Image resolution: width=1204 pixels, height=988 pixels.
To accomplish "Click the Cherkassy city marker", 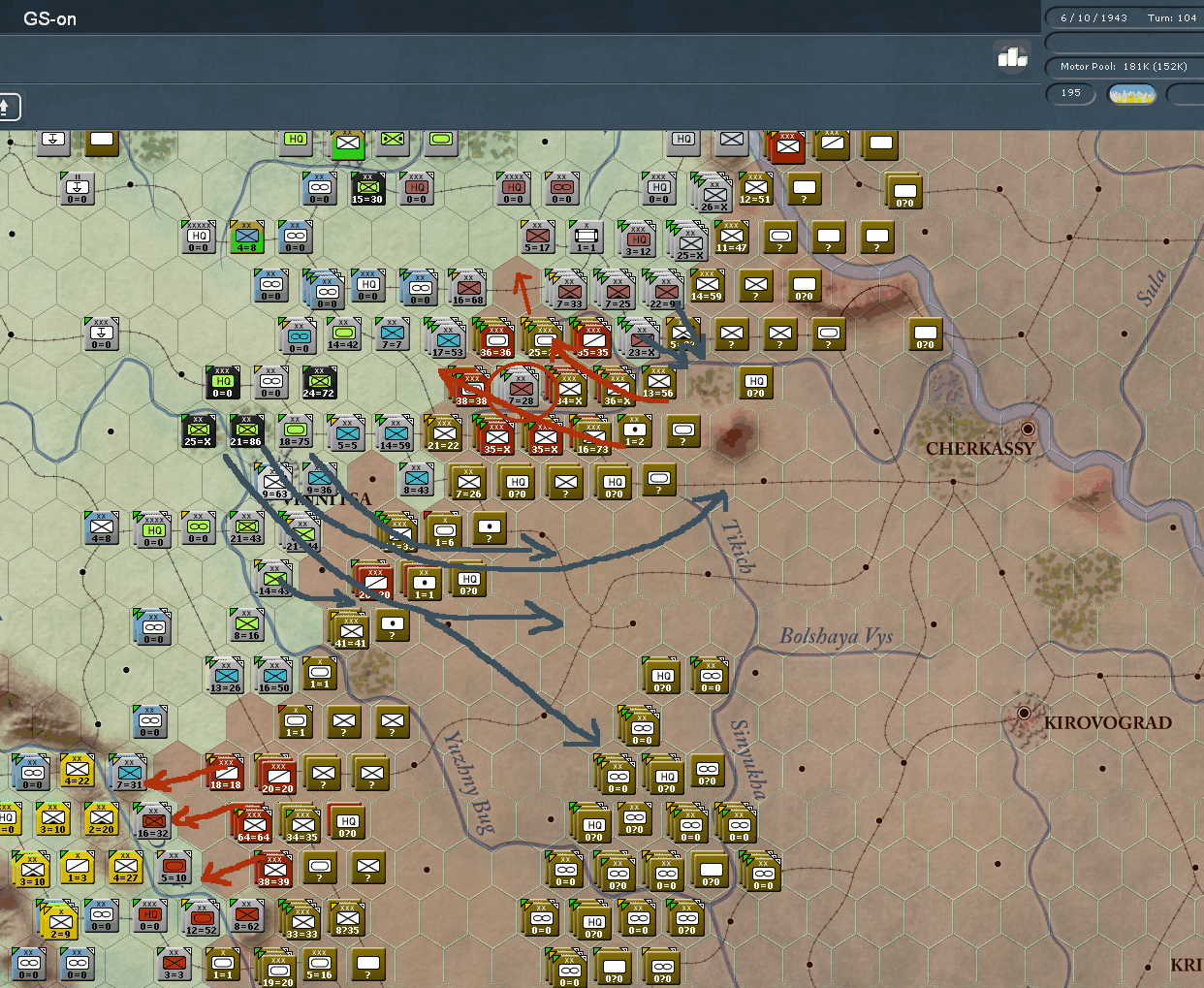I will click(1028, 429).
